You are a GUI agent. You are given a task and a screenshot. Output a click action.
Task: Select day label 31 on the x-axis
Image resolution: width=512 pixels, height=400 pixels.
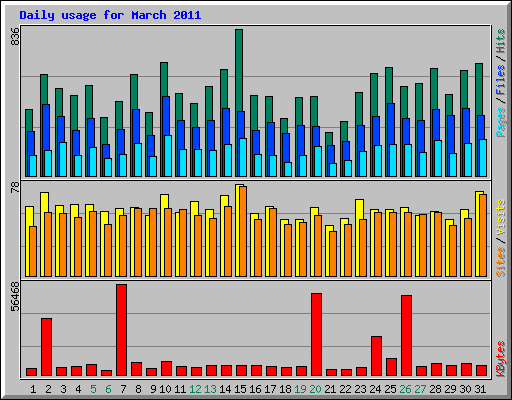click(480, 389)
